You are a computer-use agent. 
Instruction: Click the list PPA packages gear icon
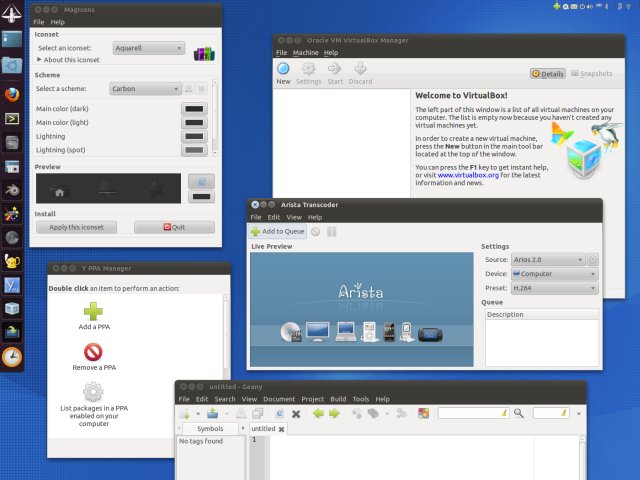tap(93, 392)
